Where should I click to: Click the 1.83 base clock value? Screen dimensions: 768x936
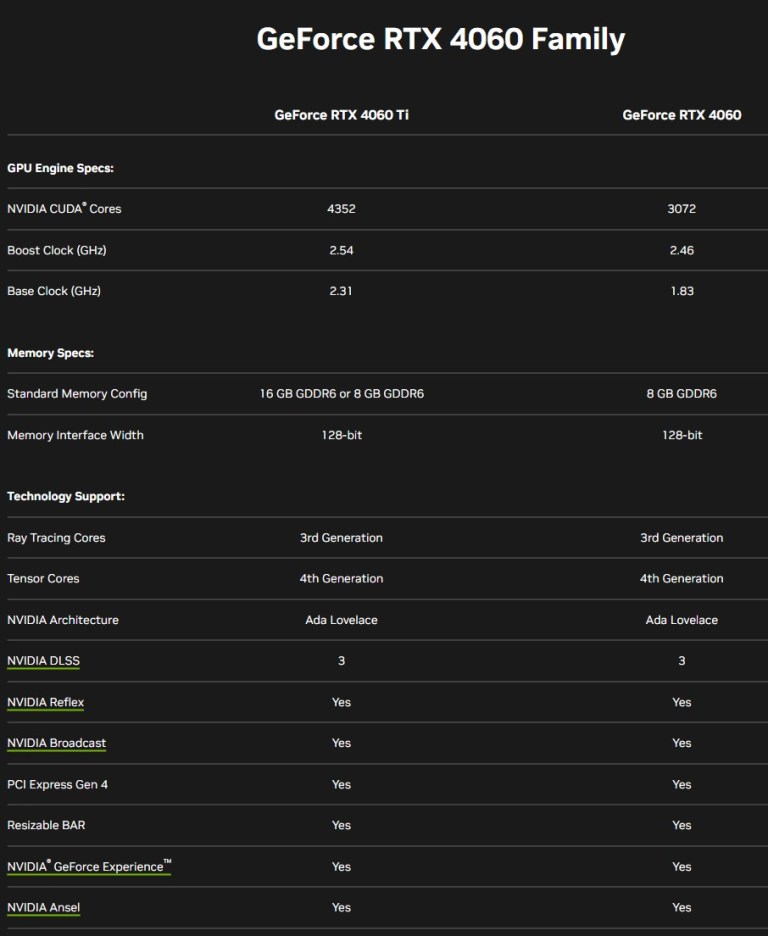click(x=682, y=291)
